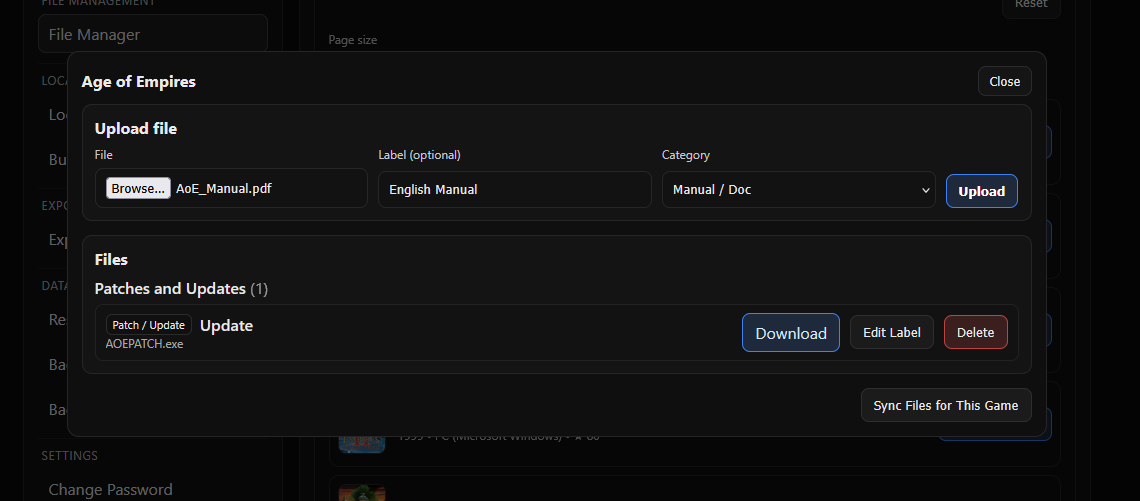The image size is (1140, 501).
Task: Click the AOEPATCH.exe filename text
Action: click(x=144, y=344)
